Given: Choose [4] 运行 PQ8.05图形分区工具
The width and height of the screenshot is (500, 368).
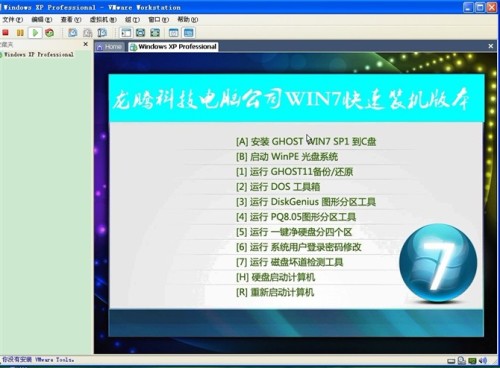Looking at the screenshot, I should click(296, 217).
